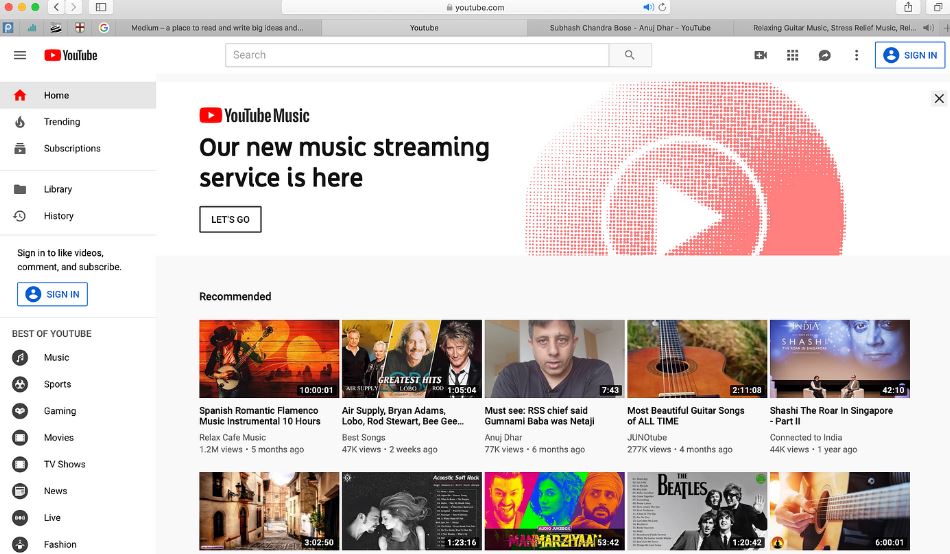Go back with Safari back arrow

tap(56, 7)
